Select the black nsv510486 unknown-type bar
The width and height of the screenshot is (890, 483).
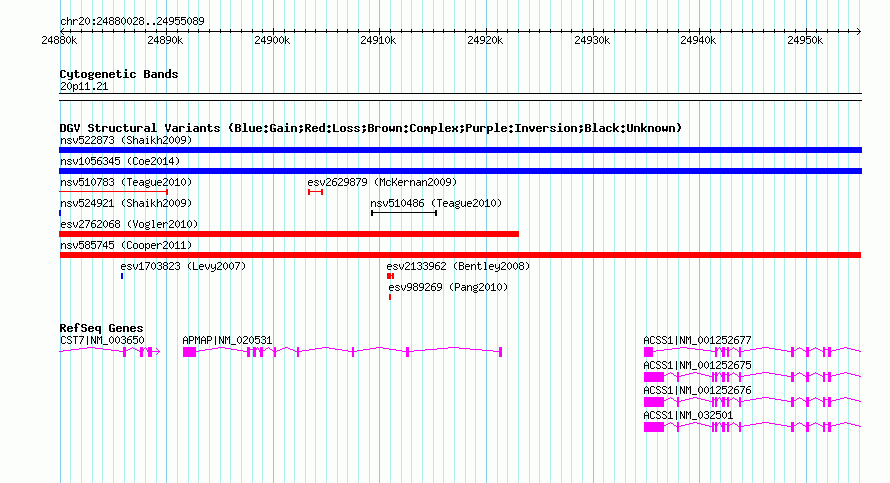[404, 213]
